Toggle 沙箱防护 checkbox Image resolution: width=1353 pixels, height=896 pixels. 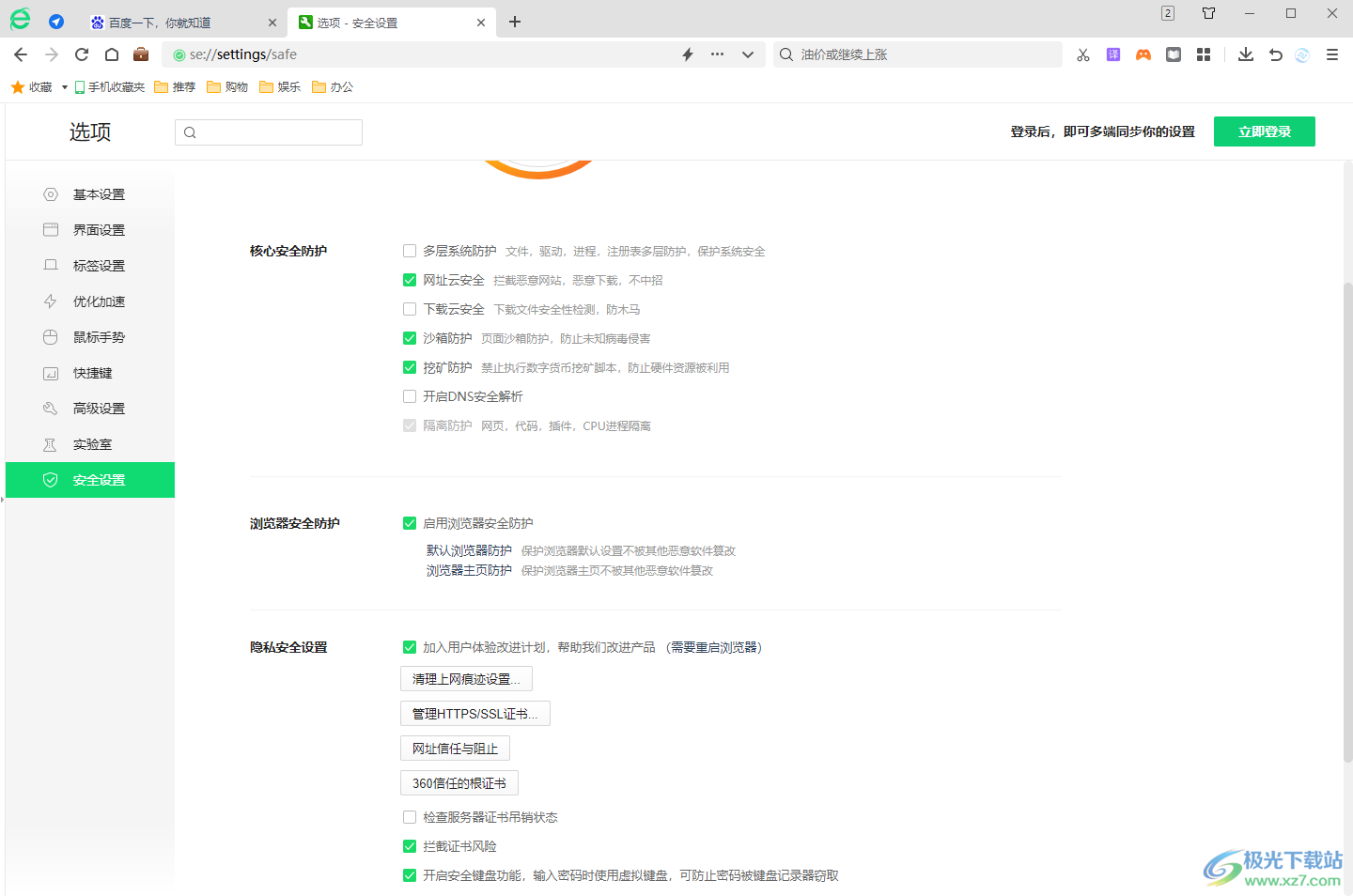(410, 338)
